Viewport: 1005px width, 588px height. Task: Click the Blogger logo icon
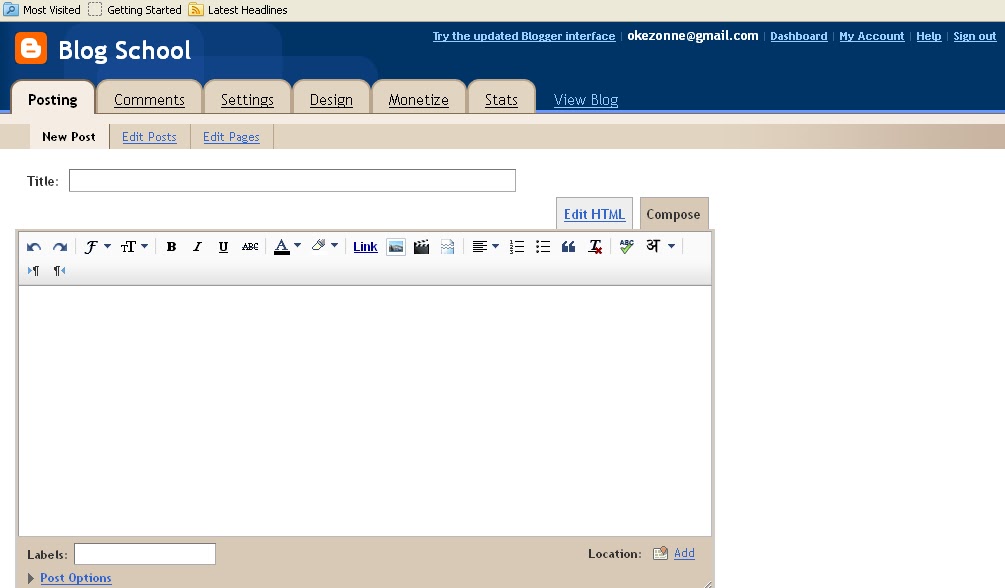point(31,48)
